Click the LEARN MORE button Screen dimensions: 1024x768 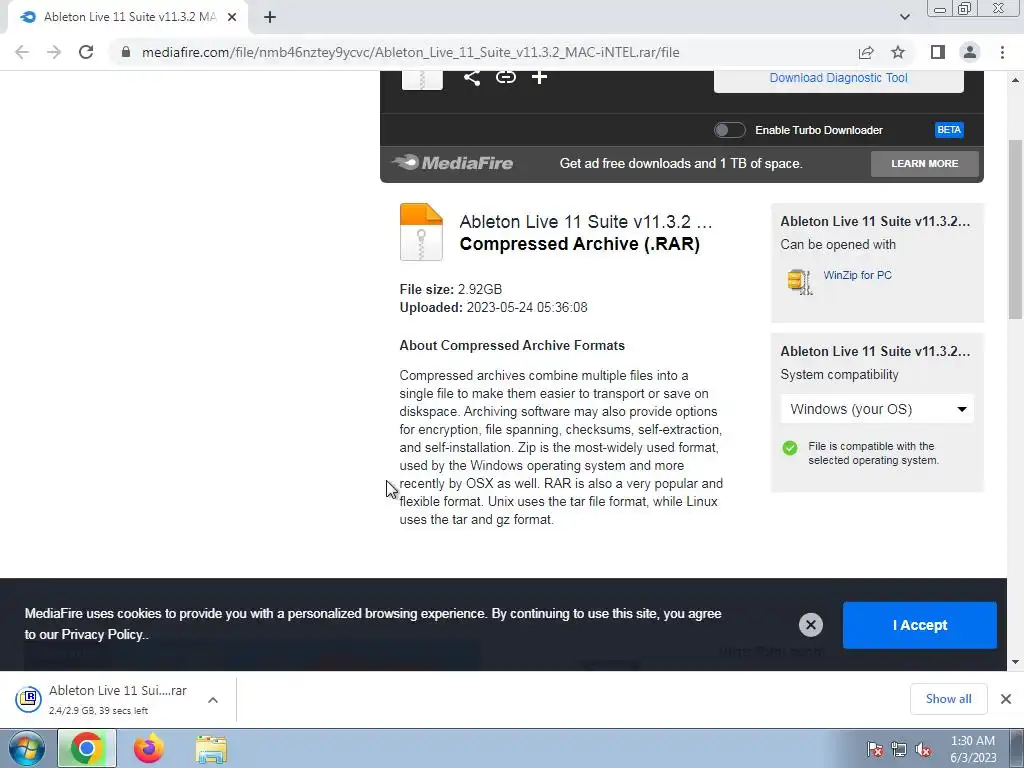point(925,164)
